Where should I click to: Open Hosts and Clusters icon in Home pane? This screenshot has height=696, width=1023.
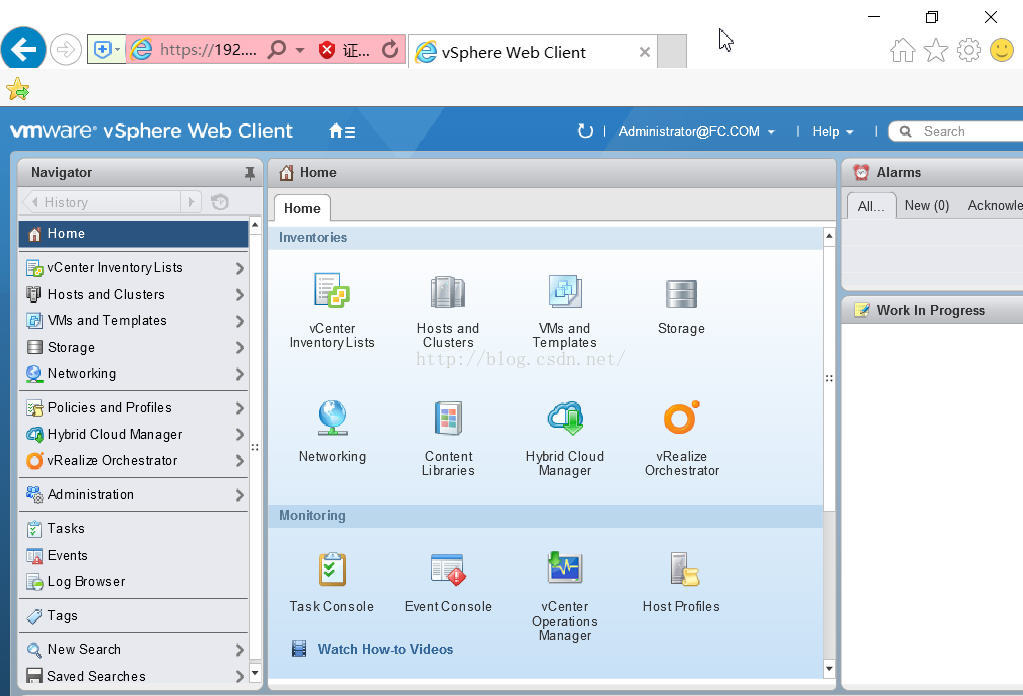448,292
